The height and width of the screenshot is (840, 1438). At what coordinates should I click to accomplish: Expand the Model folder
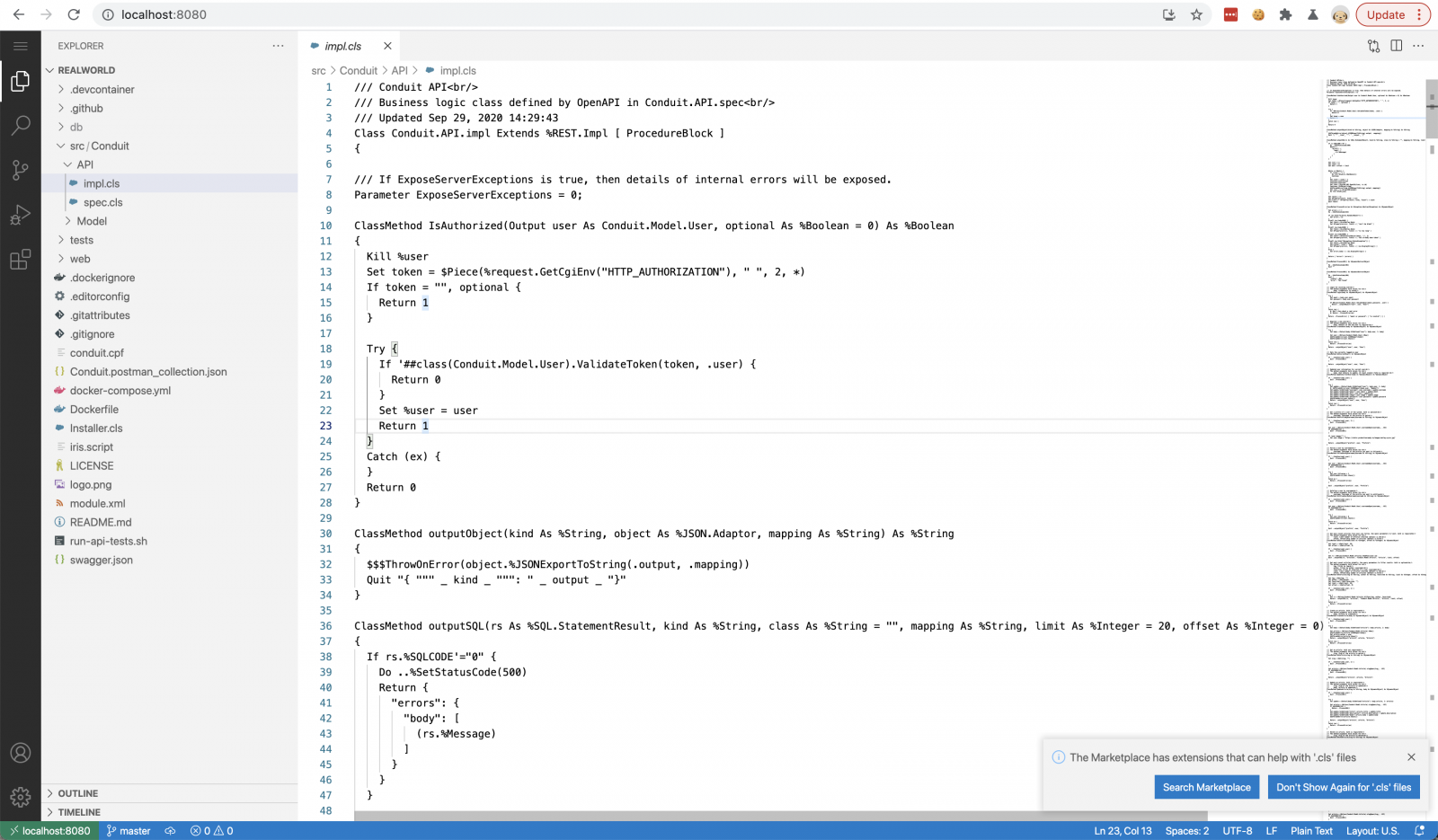tap(91, 221)
